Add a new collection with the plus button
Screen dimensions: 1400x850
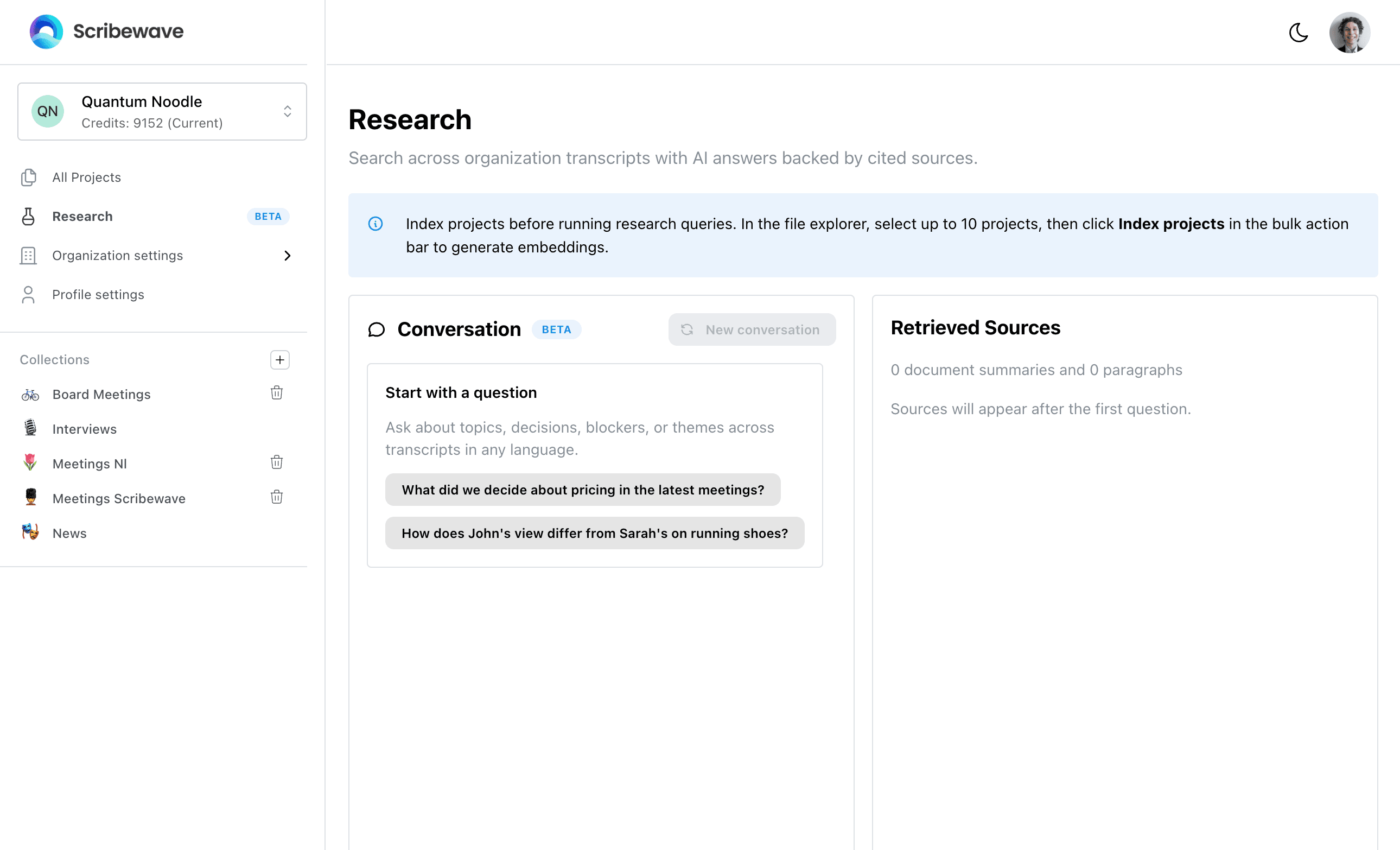(x=279, y=360)
